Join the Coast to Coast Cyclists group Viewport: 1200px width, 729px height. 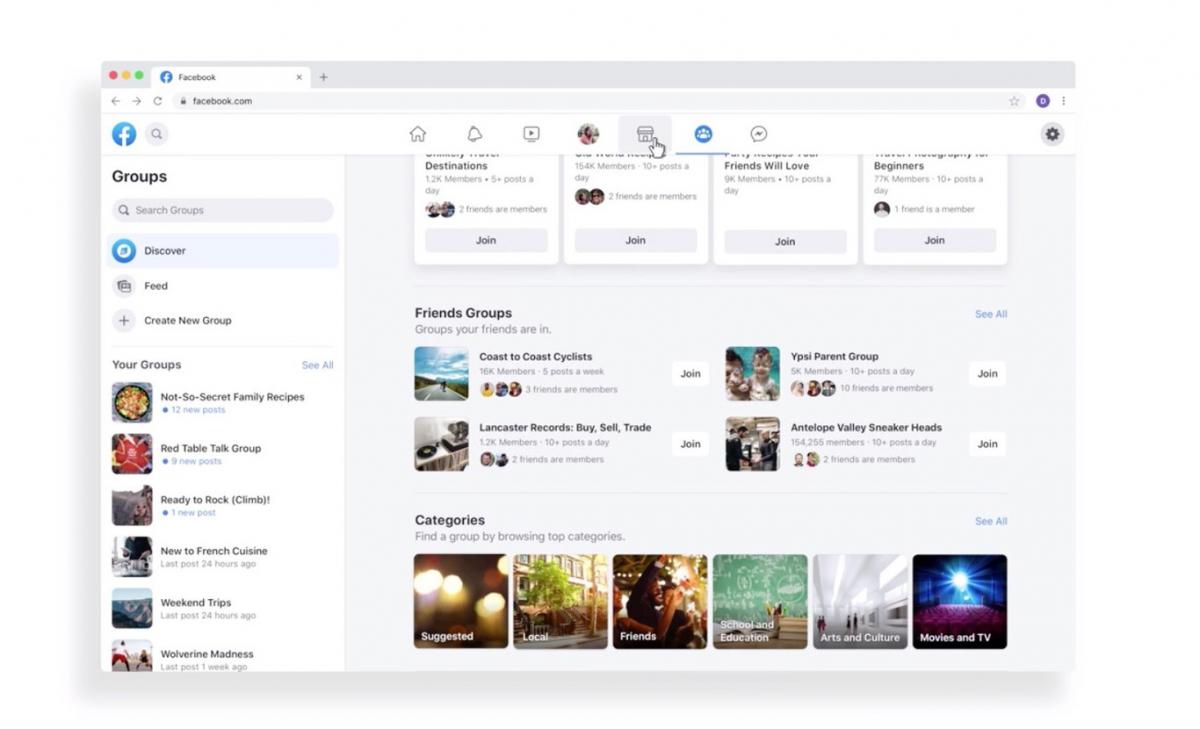690,373
